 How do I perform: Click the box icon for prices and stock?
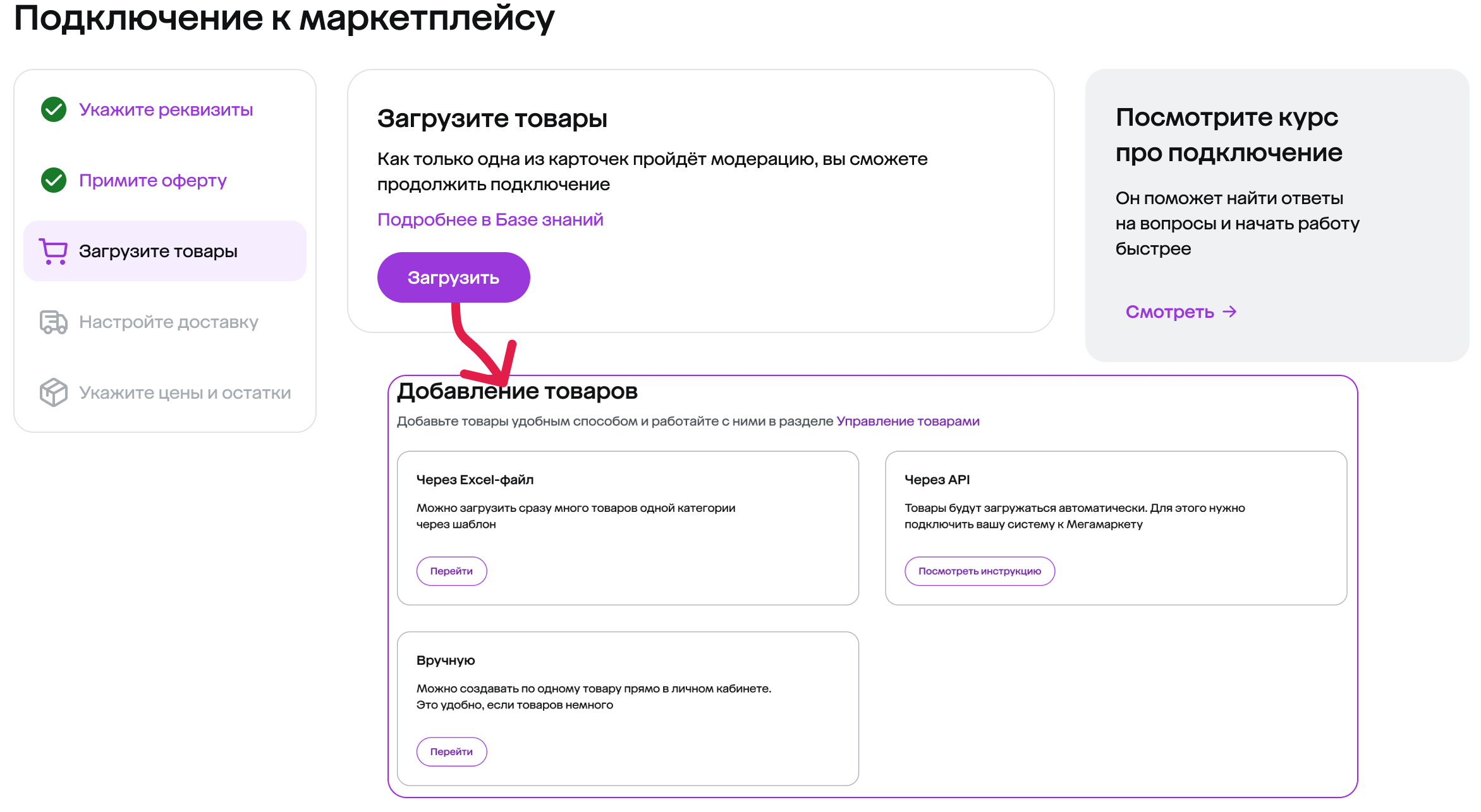(x=53, y=392)
